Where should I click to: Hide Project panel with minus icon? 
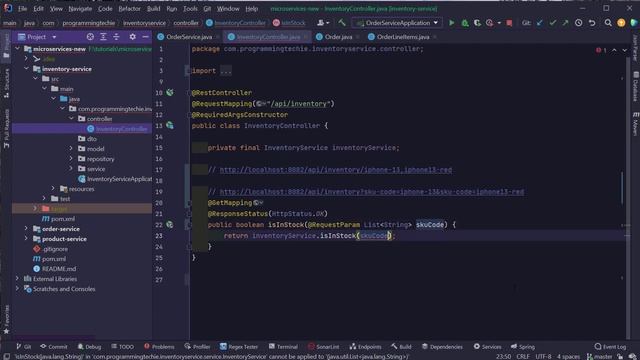(146, 37)
